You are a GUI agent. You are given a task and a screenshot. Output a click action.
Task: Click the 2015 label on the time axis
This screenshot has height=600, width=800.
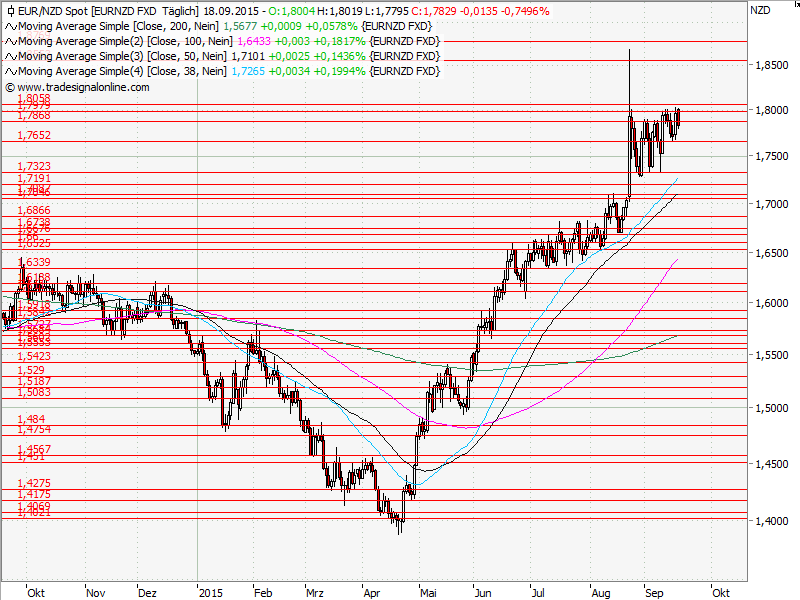[x=210, y=592]
